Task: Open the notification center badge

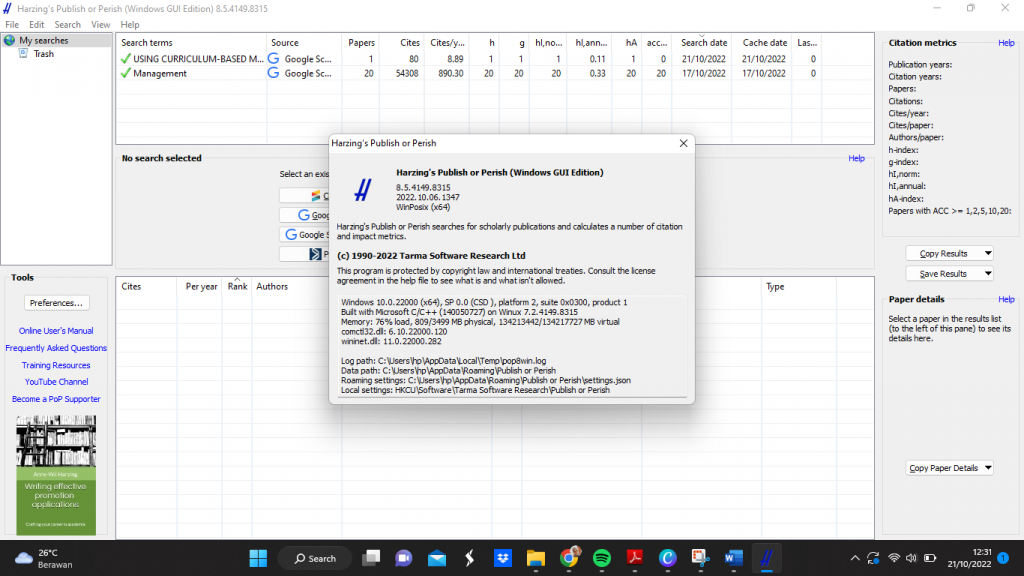Action: 1003,558
